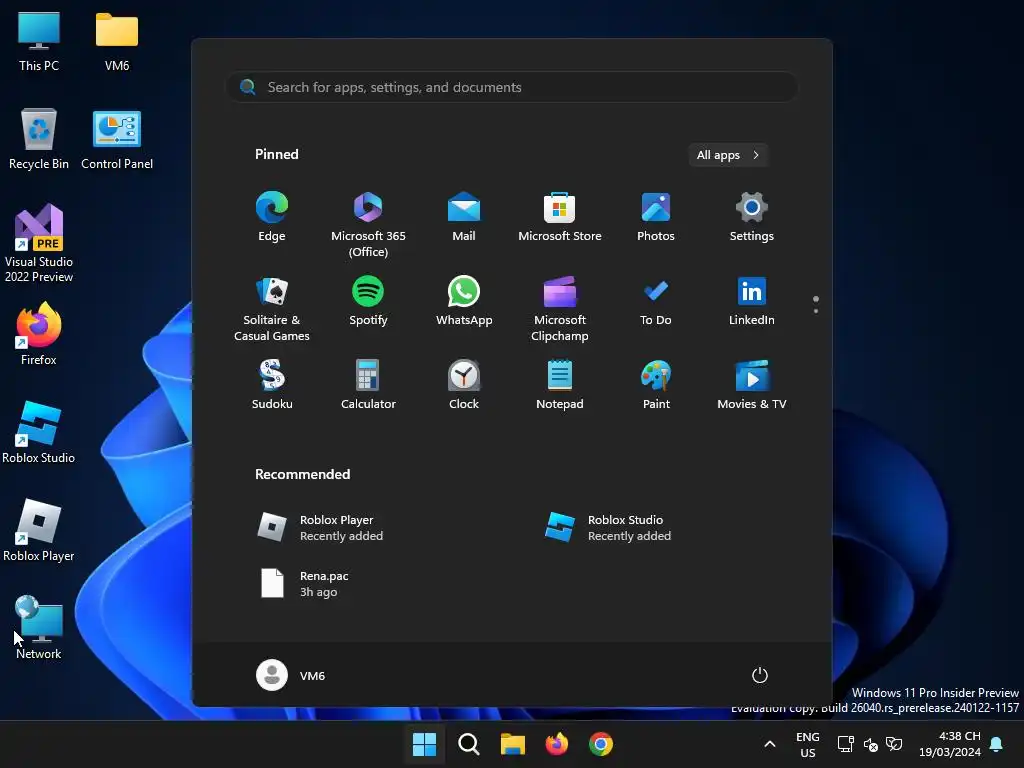Show hidden system tray icons

coord(770,744)
